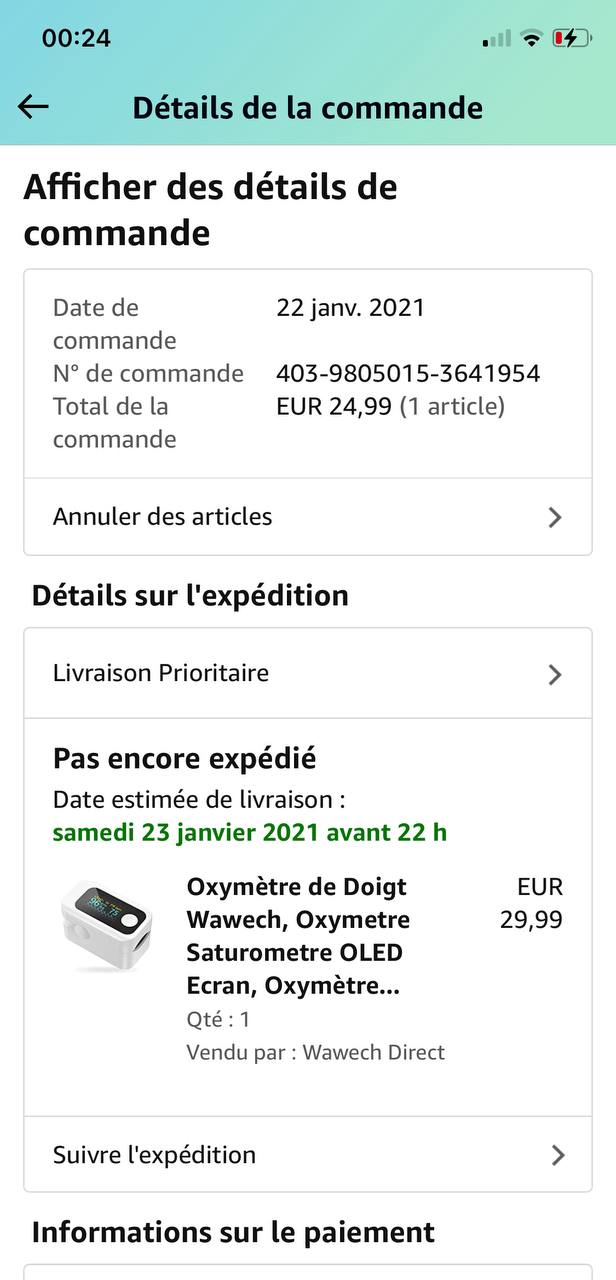The height and width of the screenshot is (1280, 616).
Task: Tap the order number 403-9805015-3641954
Action: coord(408,373)
